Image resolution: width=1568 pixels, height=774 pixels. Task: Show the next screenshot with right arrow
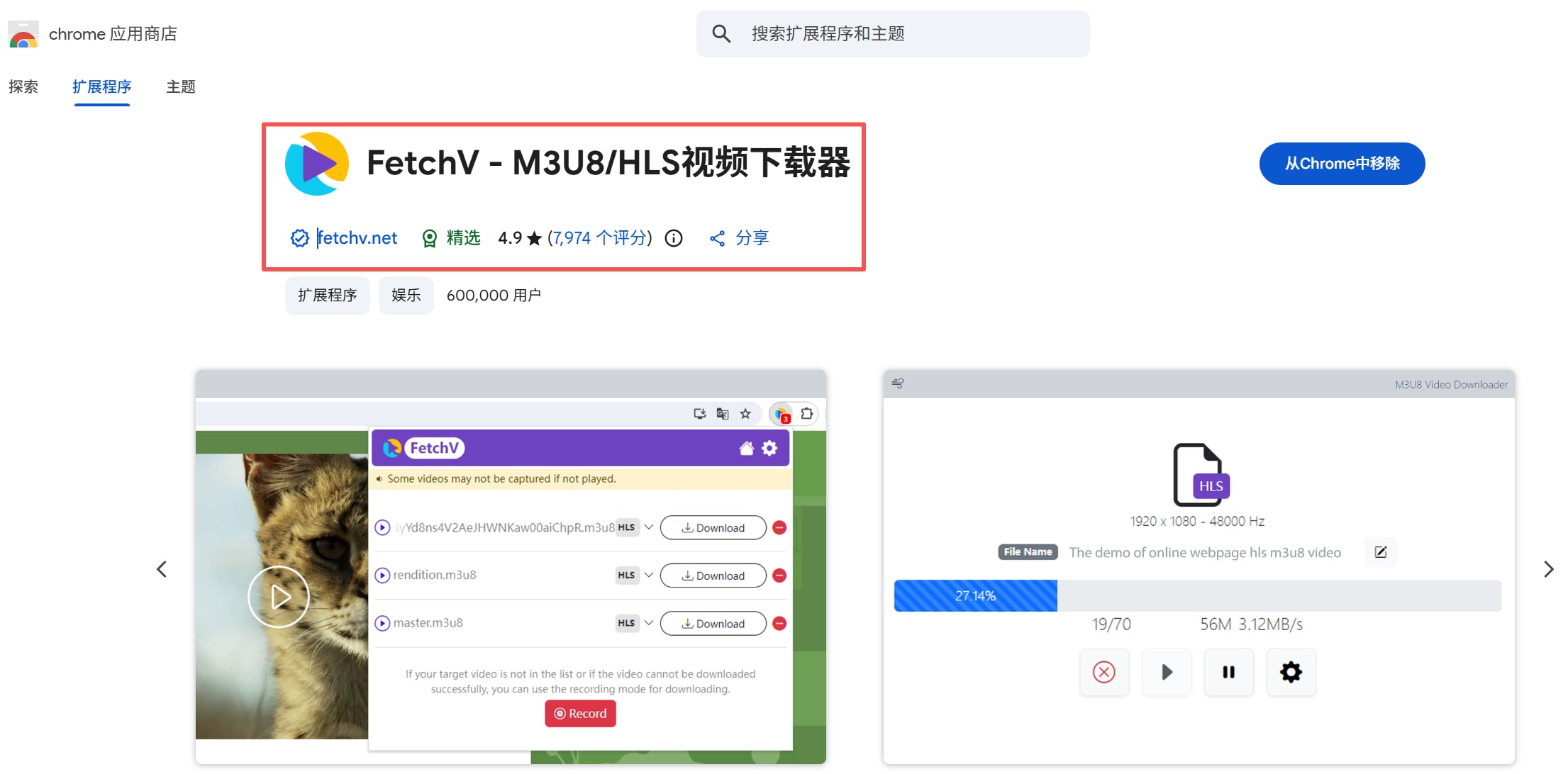click(x=1548, y=569)
